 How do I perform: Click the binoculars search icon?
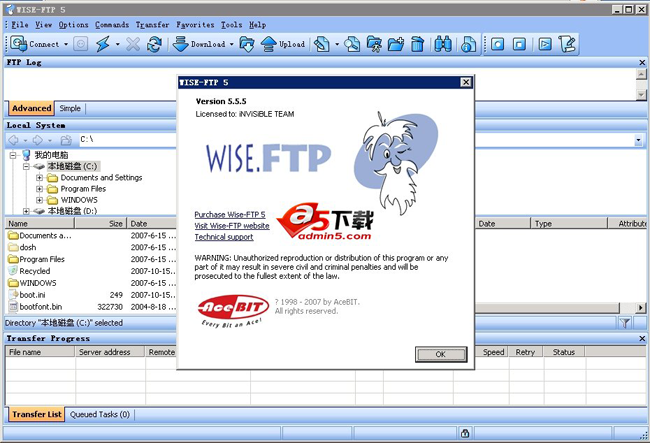click(x=443, y=44)
